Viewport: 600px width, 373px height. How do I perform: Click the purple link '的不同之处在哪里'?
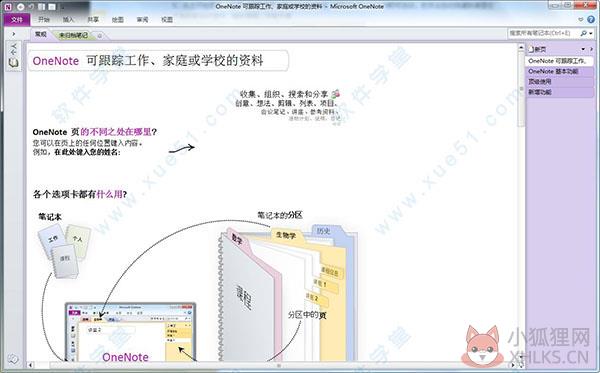point(116,132)
